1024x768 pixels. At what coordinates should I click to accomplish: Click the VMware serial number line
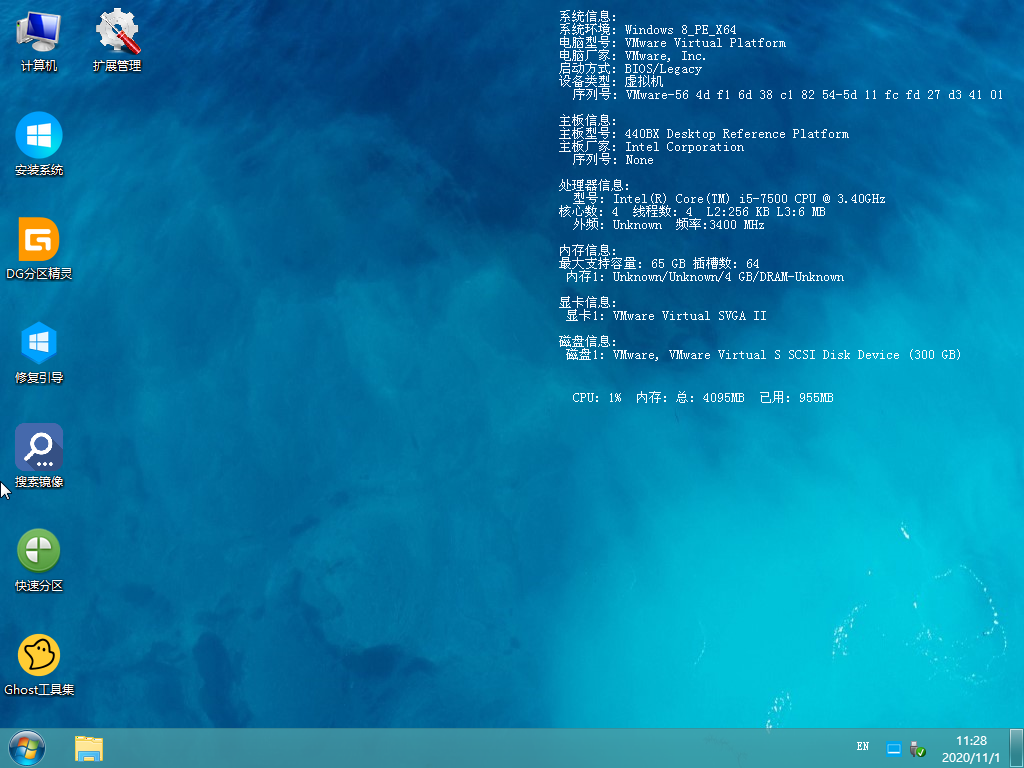787,95
